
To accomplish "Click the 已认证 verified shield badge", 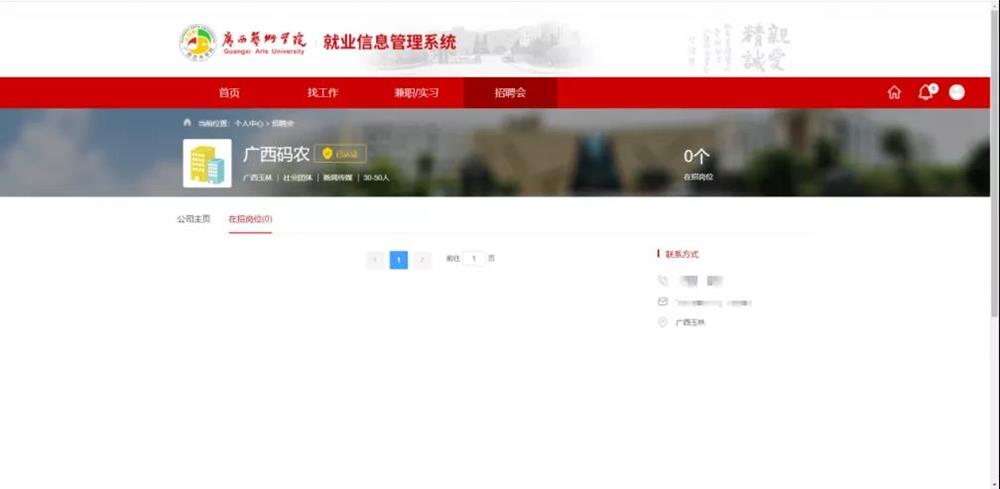I will (340, 154).
